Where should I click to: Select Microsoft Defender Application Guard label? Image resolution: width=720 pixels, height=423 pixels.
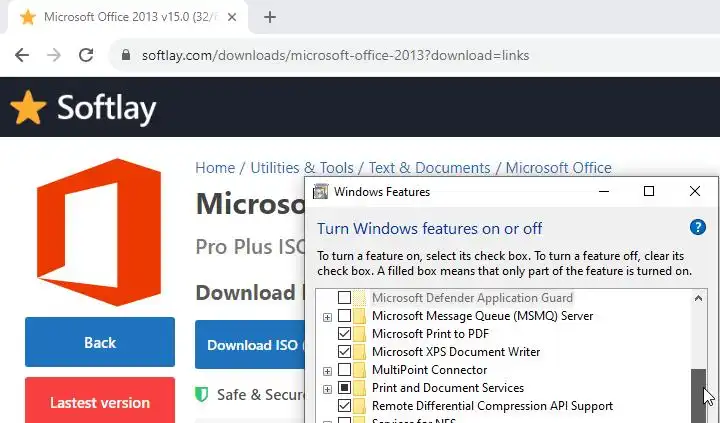(472, 298)
